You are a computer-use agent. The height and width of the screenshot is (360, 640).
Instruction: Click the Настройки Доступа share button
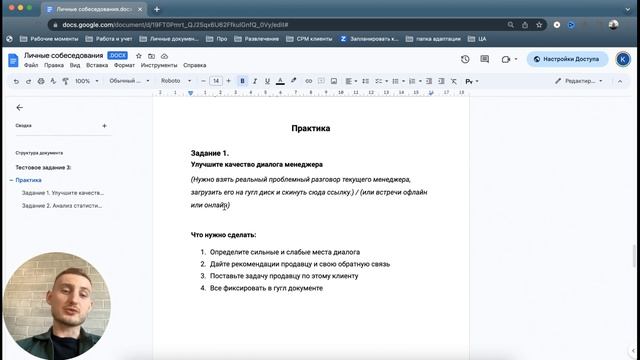tap(567, 59)
